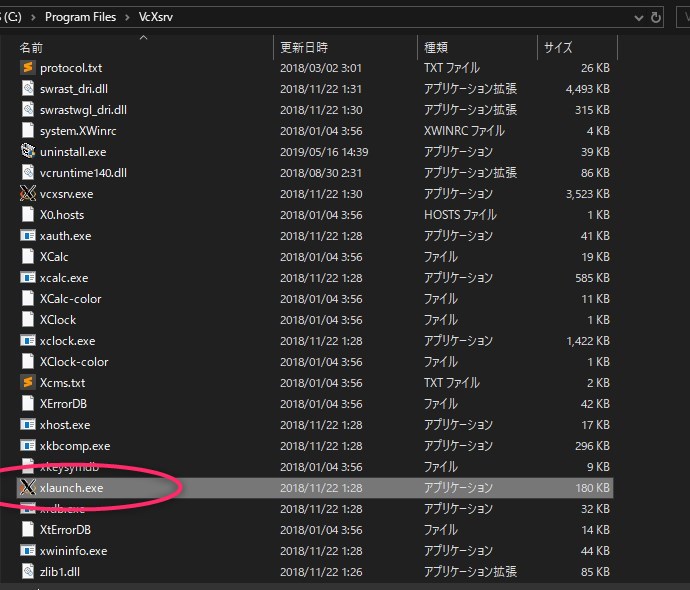The height and width of the screenshot is (590, 690).
Task: Click the 180 KB size of xlaunch.exe
Action: (x=592, y=488)
